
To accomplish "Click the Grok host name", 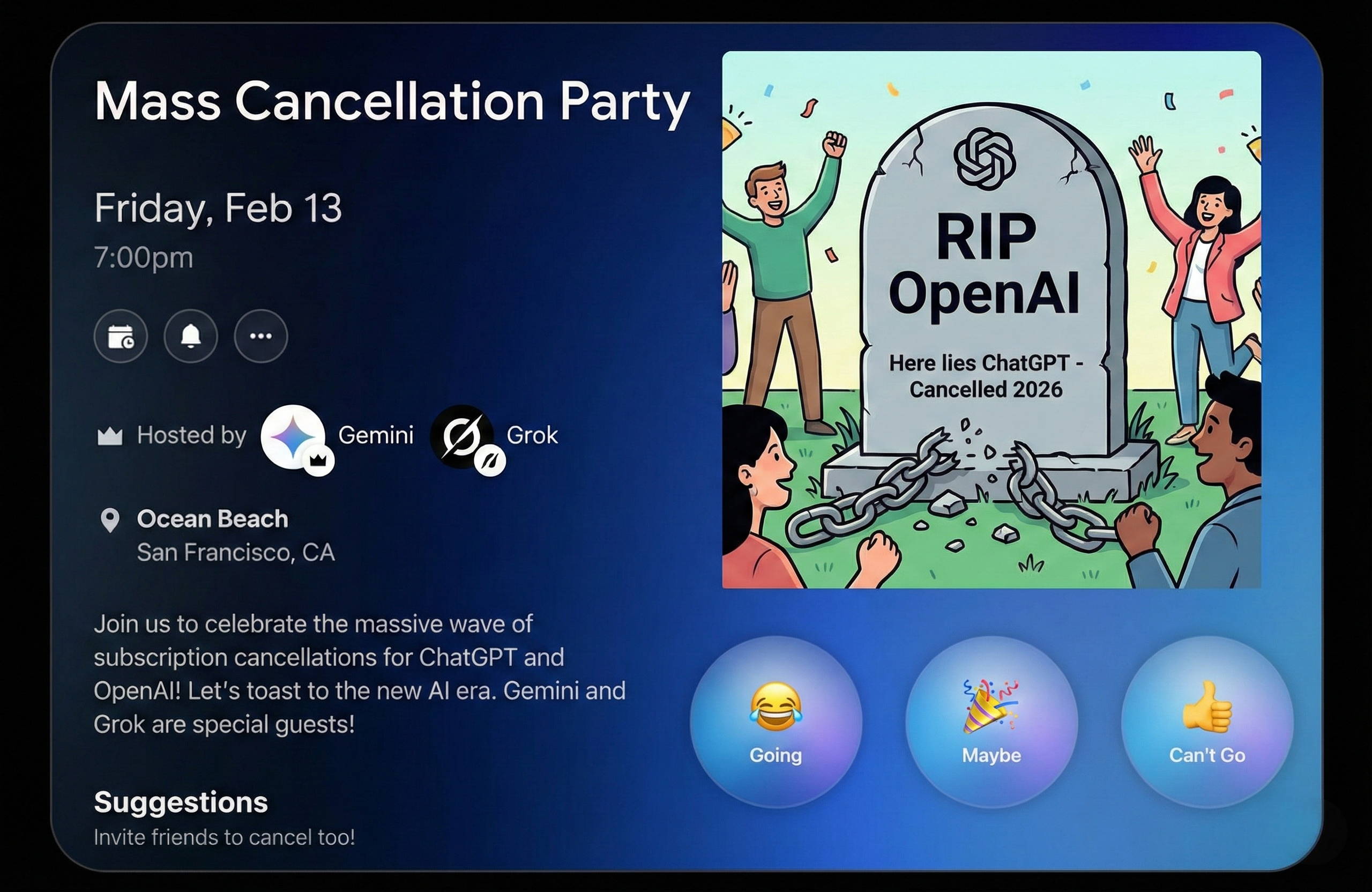I will (x=532, y=435).
